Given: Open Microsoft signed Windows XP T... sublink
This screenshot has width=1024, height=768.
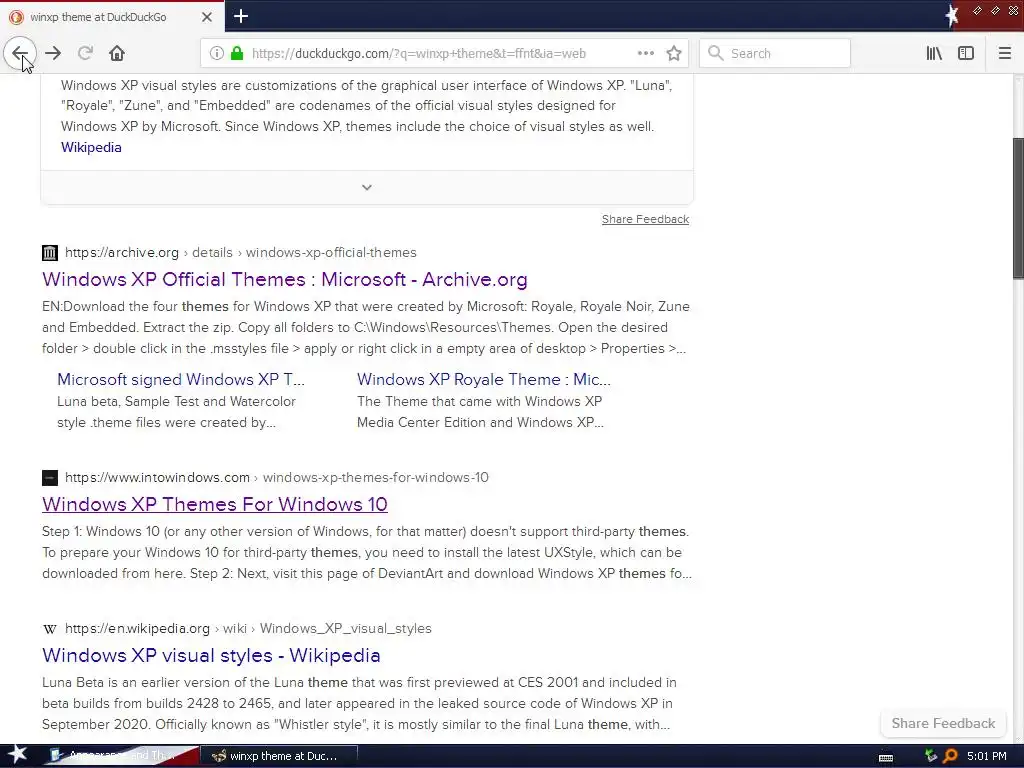Looking at the screenshot, I should point(181,379).
